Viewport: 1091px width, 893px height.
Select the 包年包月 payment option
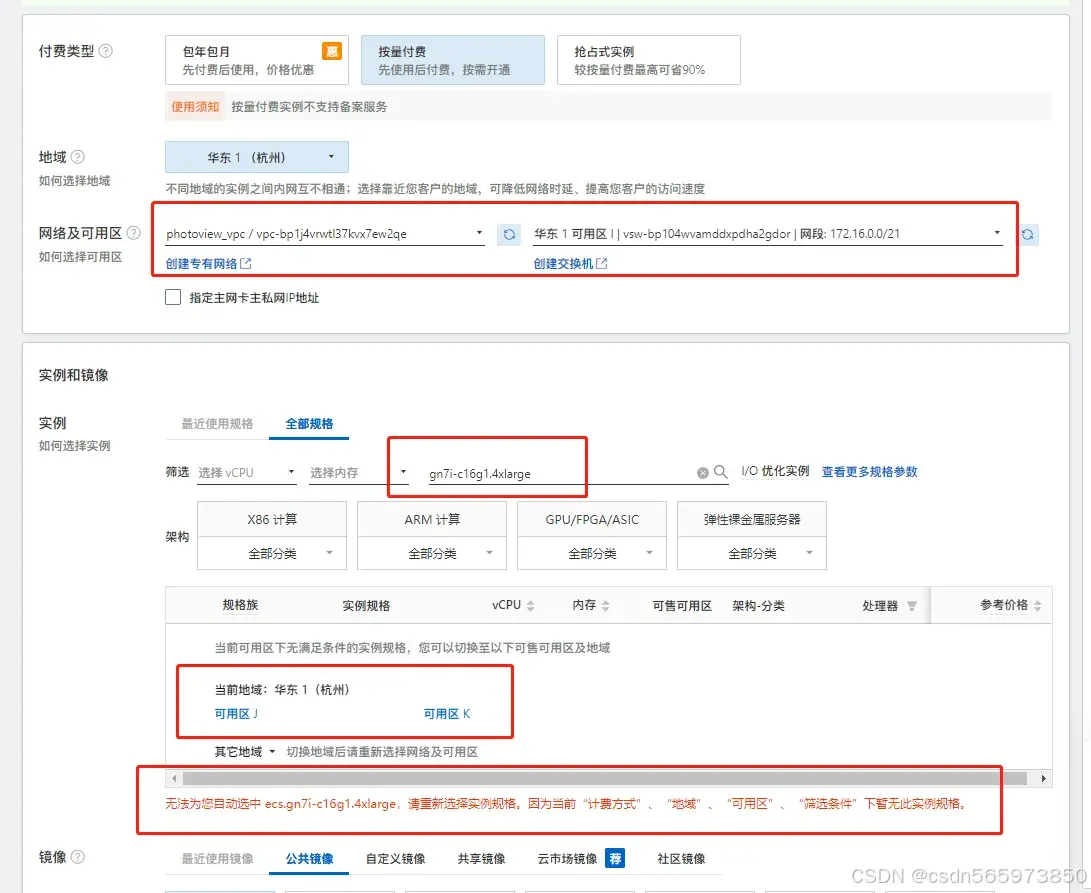[x=256, y=59]
